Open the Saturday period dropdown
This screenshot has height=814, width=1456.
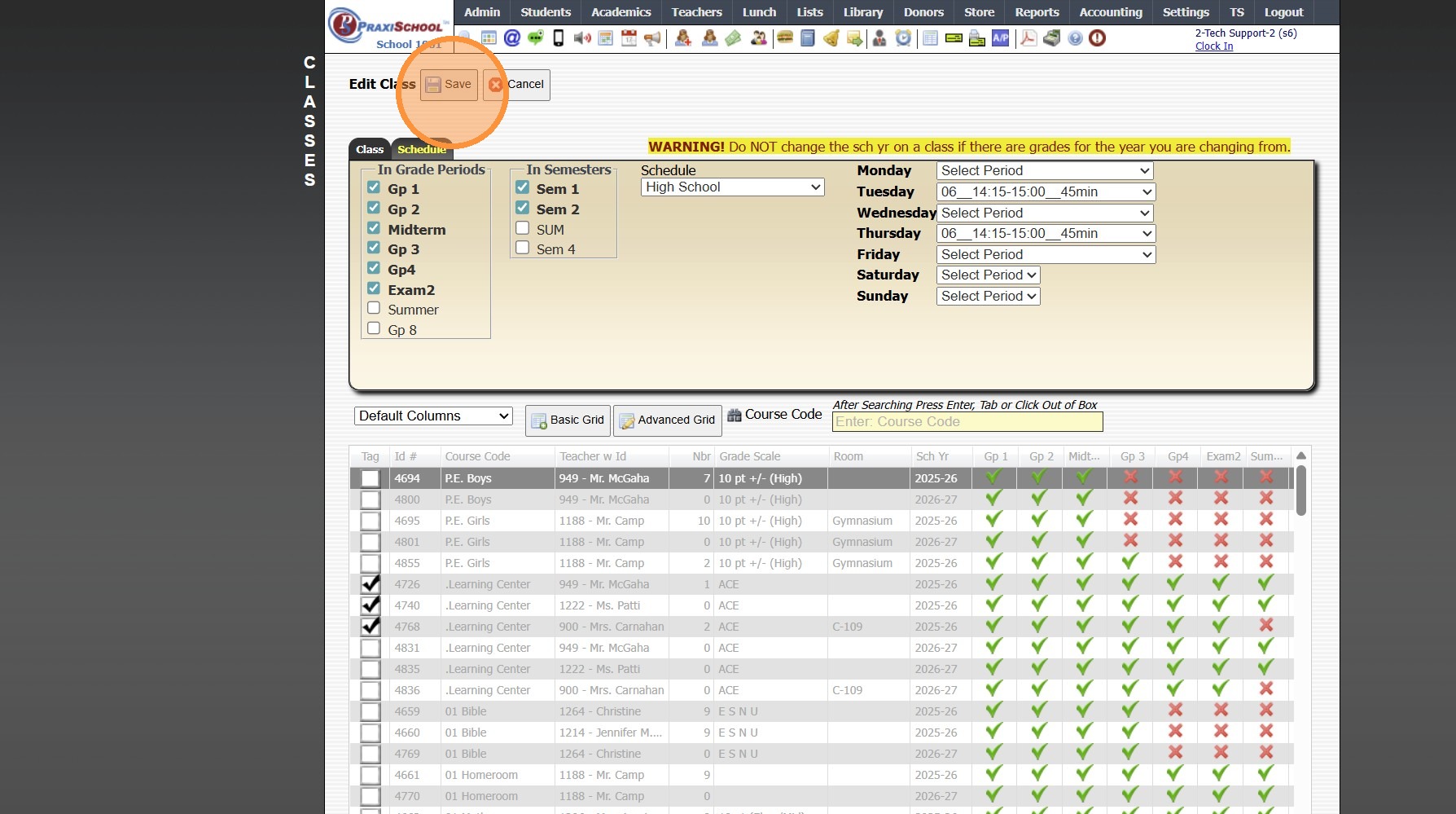(x=989, y=275)
